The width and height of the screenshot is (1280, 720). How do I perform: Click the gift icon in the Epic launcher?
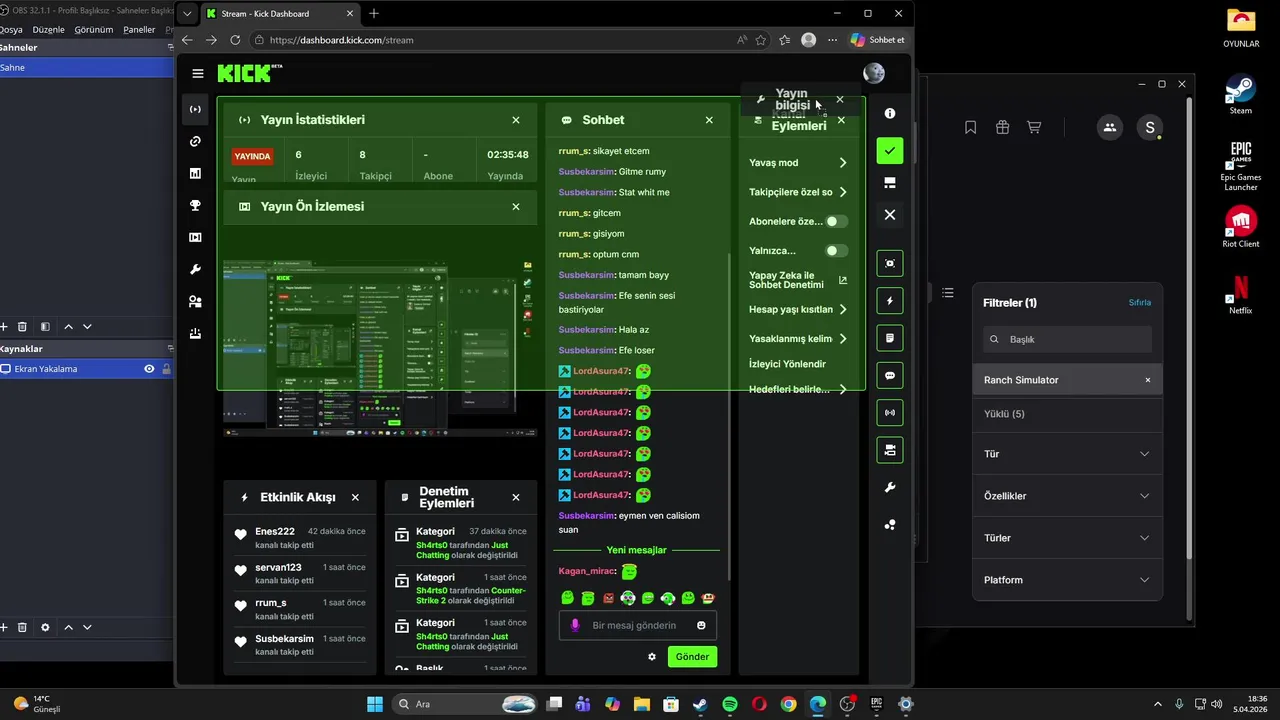(1002, 127)
